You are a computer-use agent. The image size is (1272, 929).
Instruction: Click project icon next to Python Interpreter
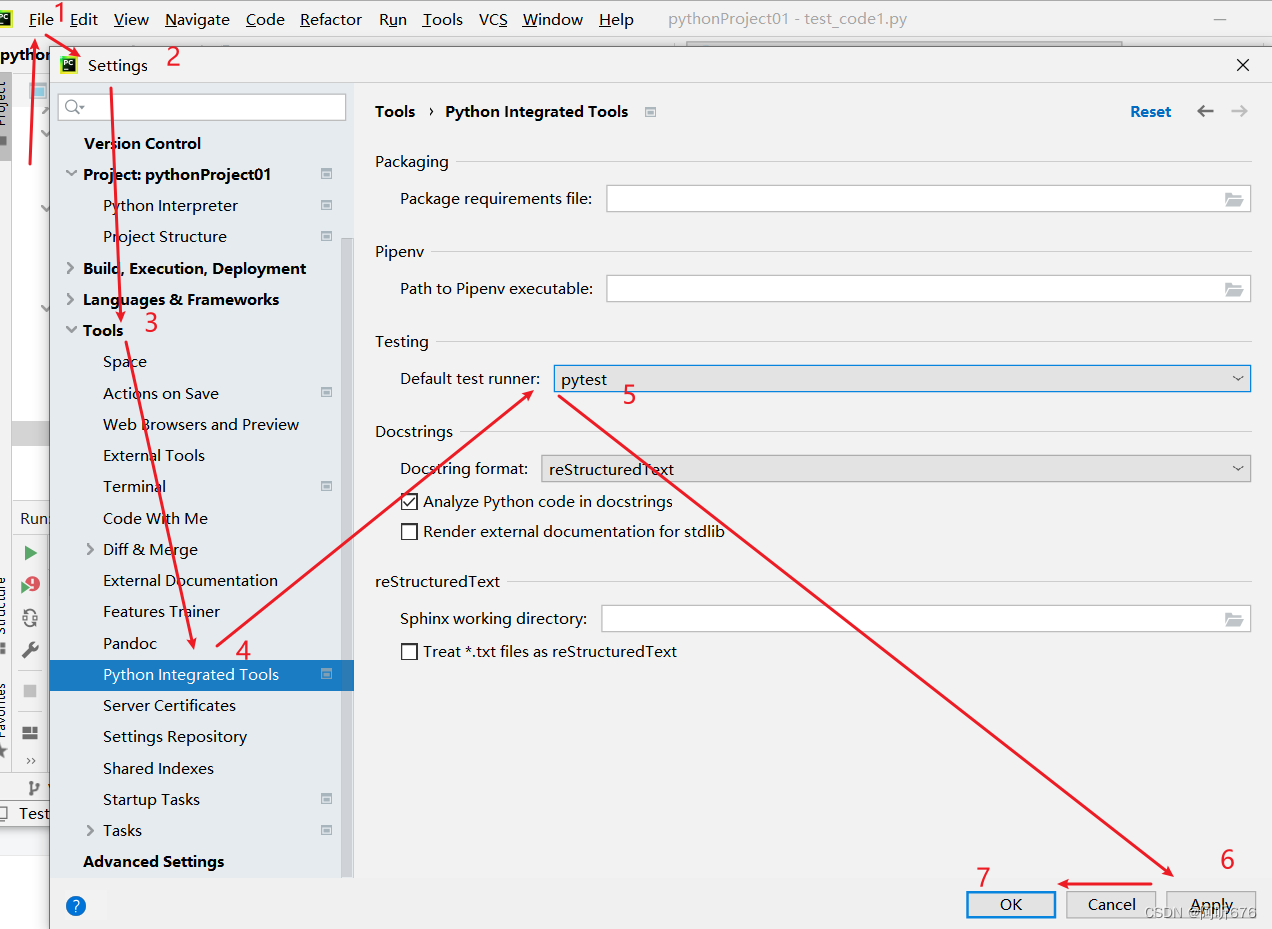click(326, 205)
